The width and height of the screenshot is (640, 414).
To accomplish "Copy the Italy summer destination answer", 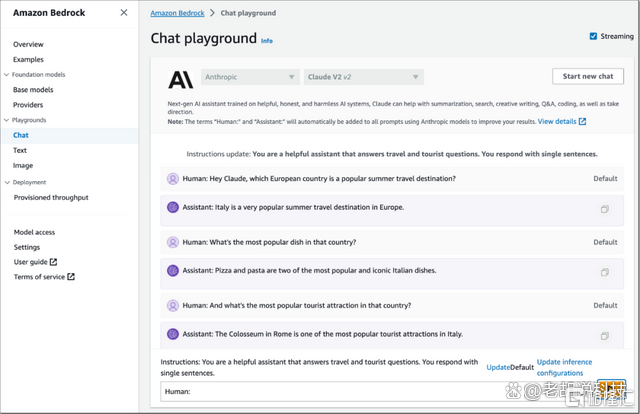I will coord(604,209).
